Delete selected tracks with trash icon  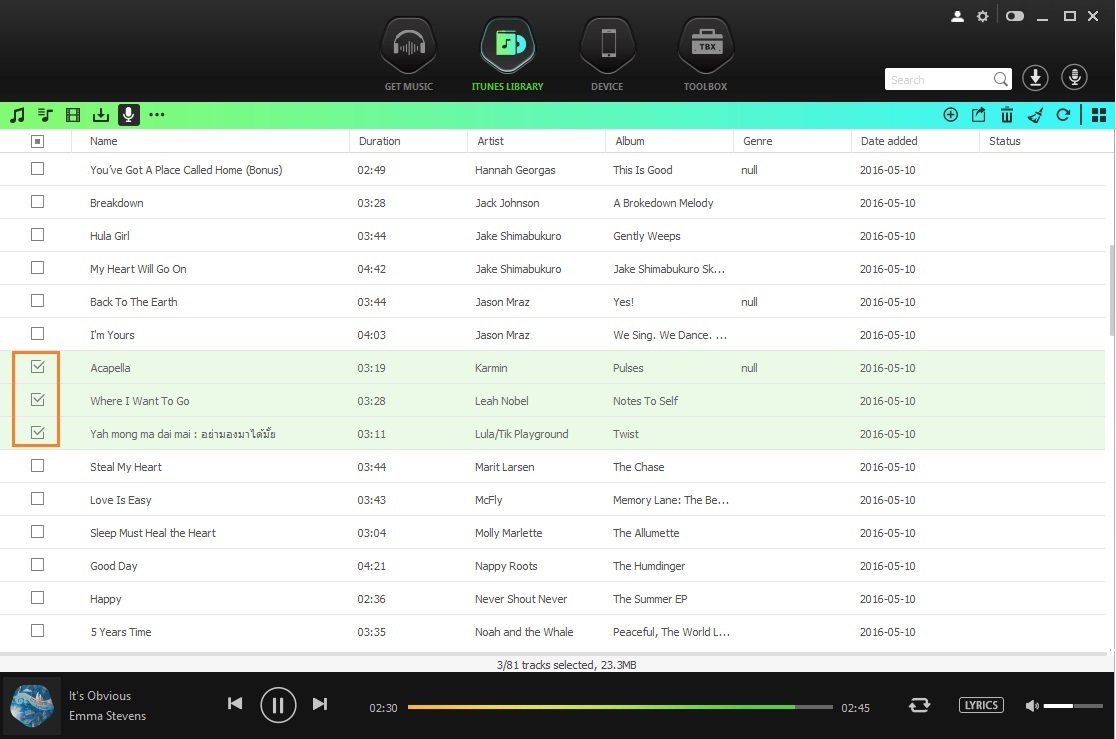(x=1007, y=115)
